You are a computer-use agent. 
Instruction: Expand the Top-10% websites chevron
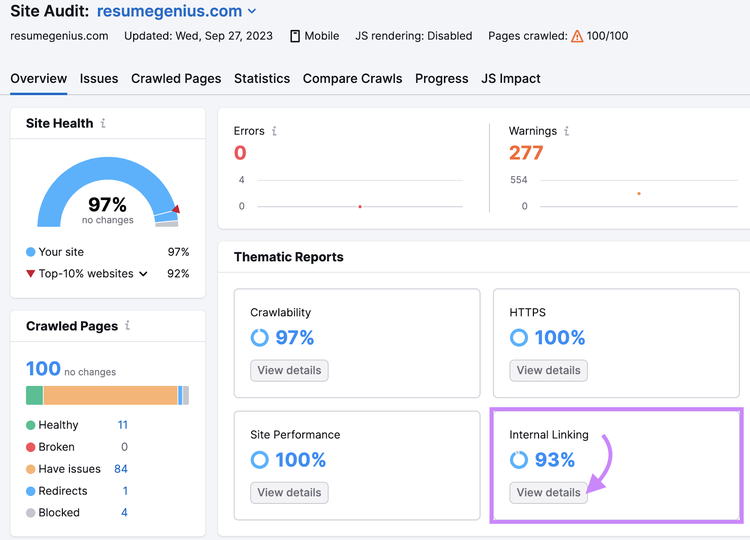point(143,274)
